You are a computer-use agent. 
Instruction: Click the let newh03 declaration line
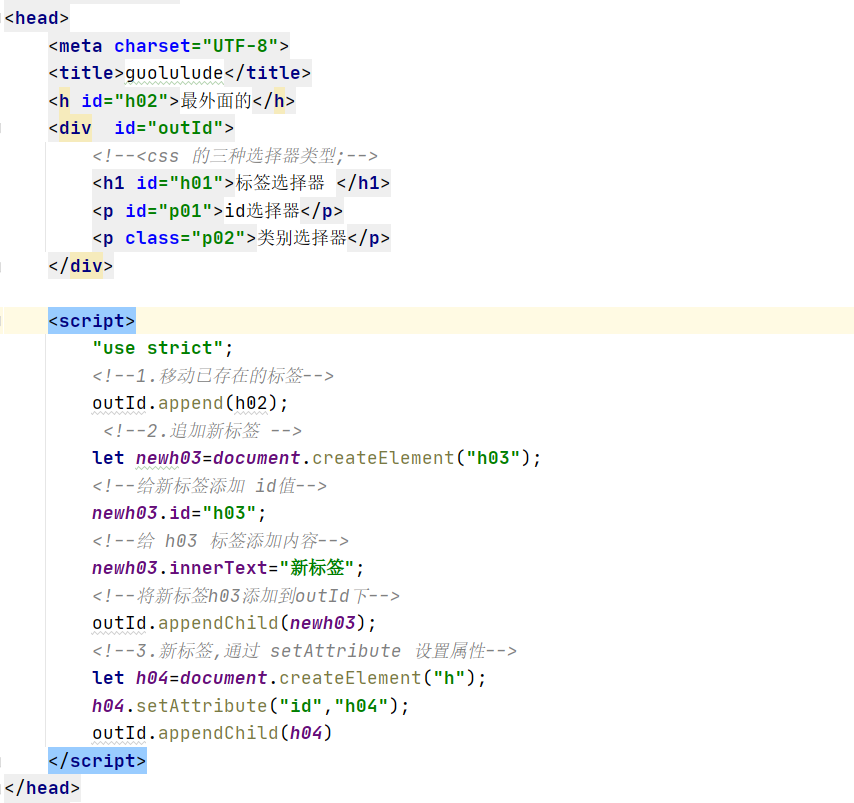[x=316, y=458]
